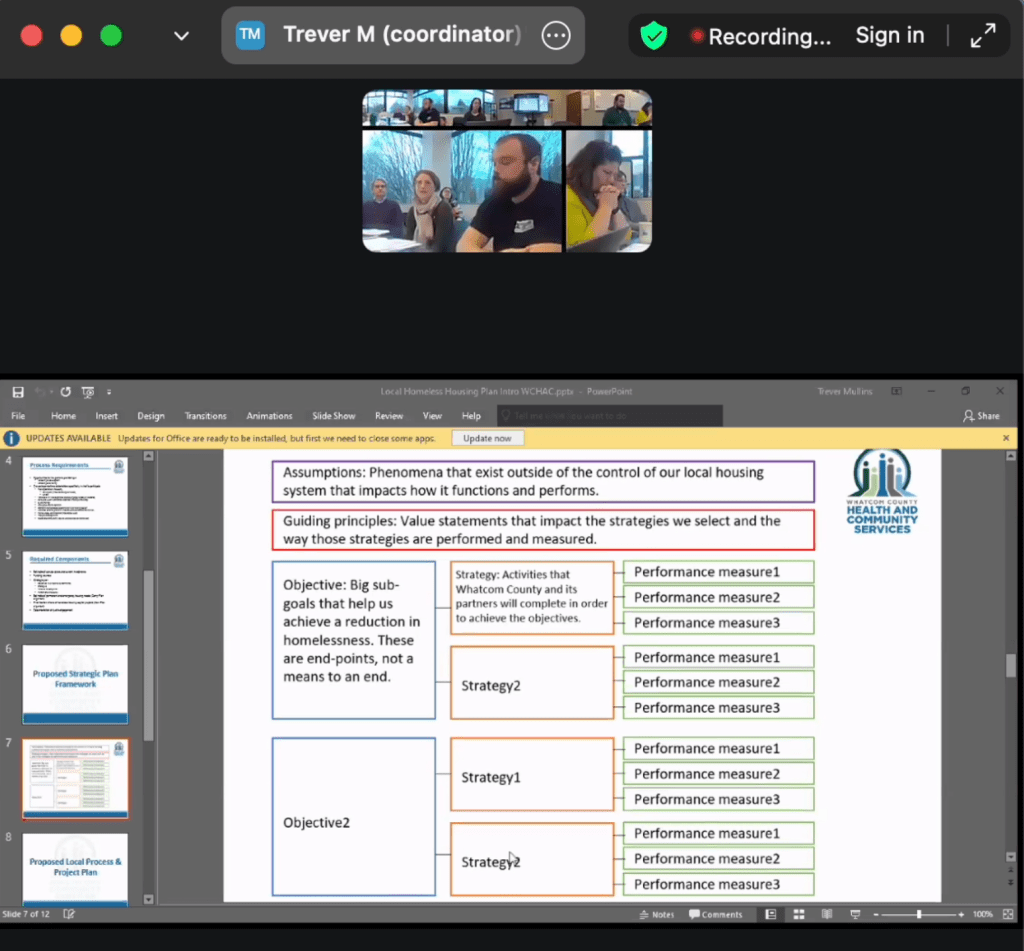Viewport: 1024px width, 951px height.
Task: Click the Update now button
Action: coord(487,438)
